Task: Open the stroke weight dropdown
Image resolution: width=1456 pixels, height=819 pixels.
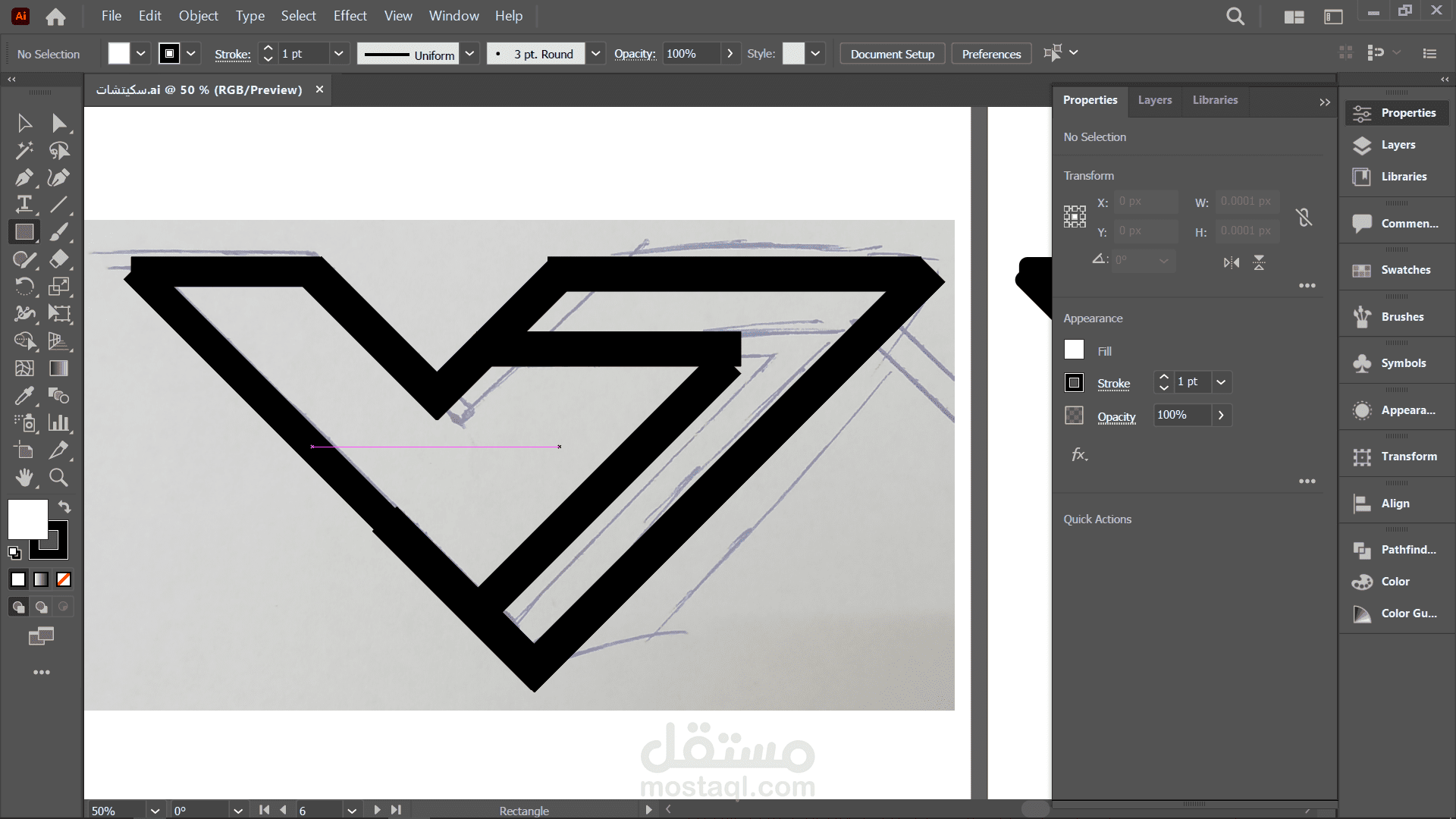Action: point(338,54)
